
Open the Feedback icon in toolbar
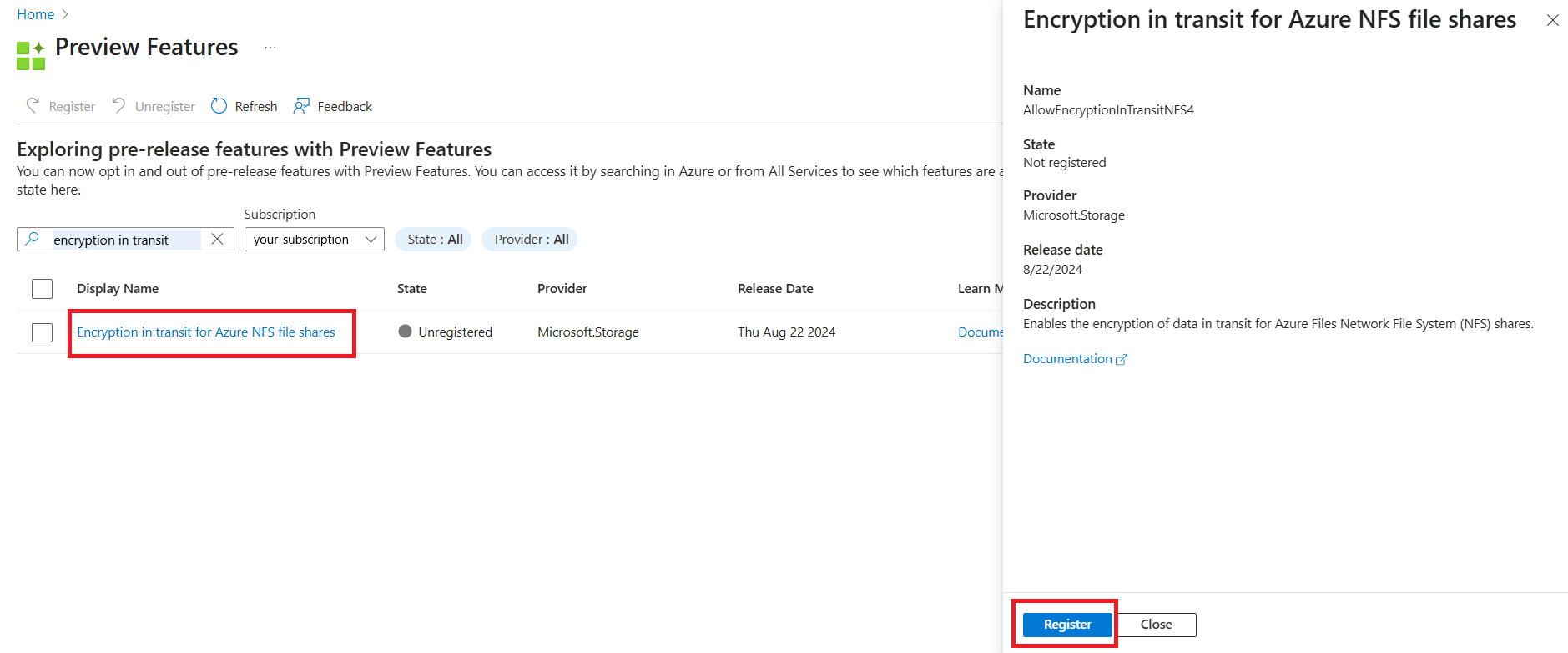[301, 105]
